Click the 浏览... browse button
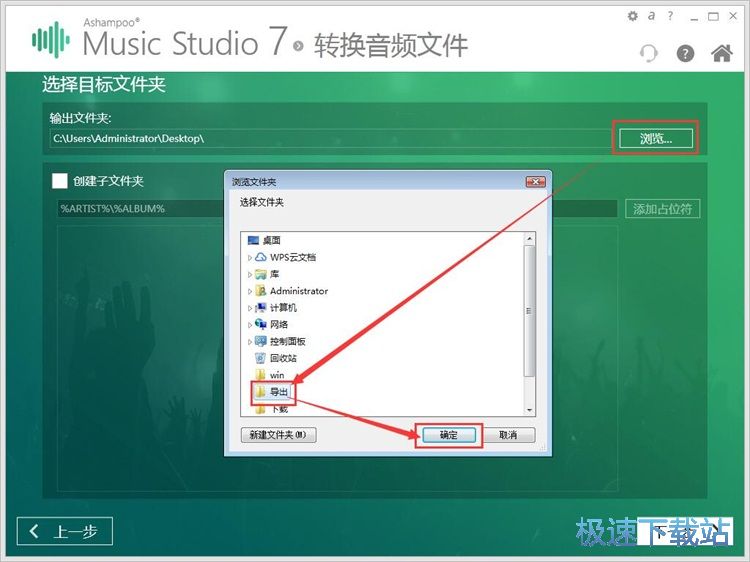This screenshot has height=562, width=750. tap(656, 139)
